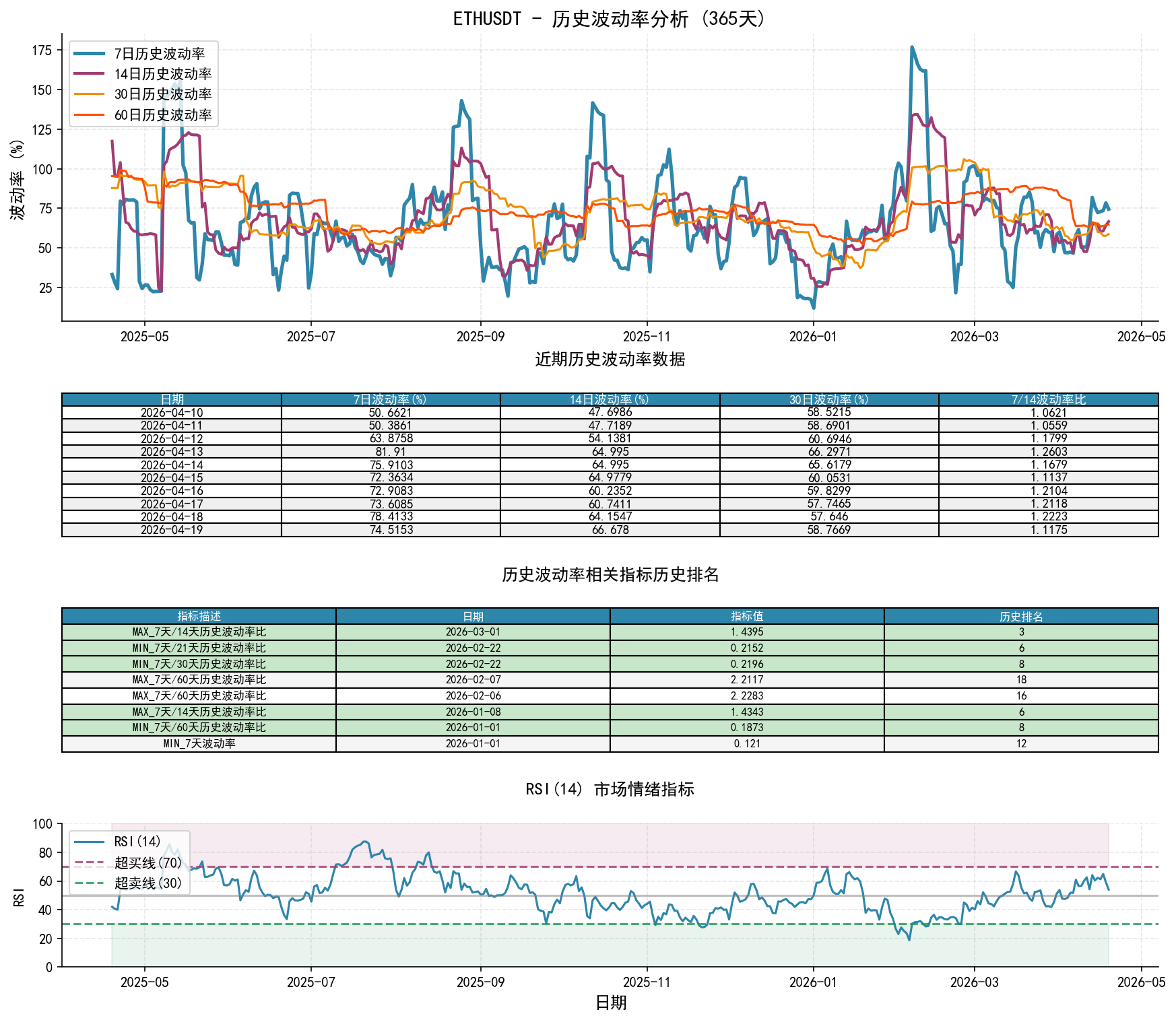Click the 指标描述 header in ranking table
This screenshot has height=1020, width=1176.
point(199,616)
